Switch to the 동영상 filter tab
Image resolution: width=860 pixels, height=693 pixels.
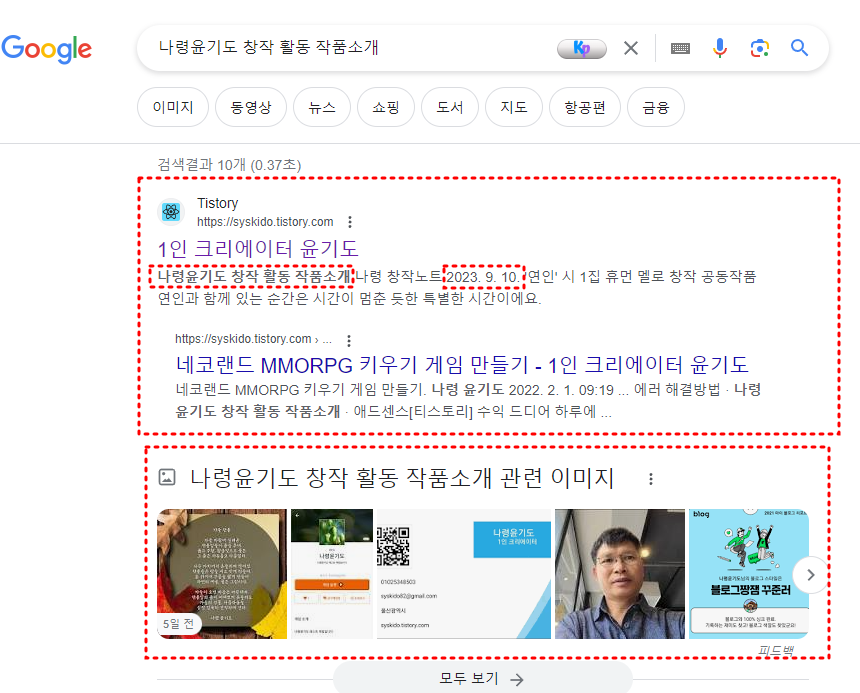point(251,107)
